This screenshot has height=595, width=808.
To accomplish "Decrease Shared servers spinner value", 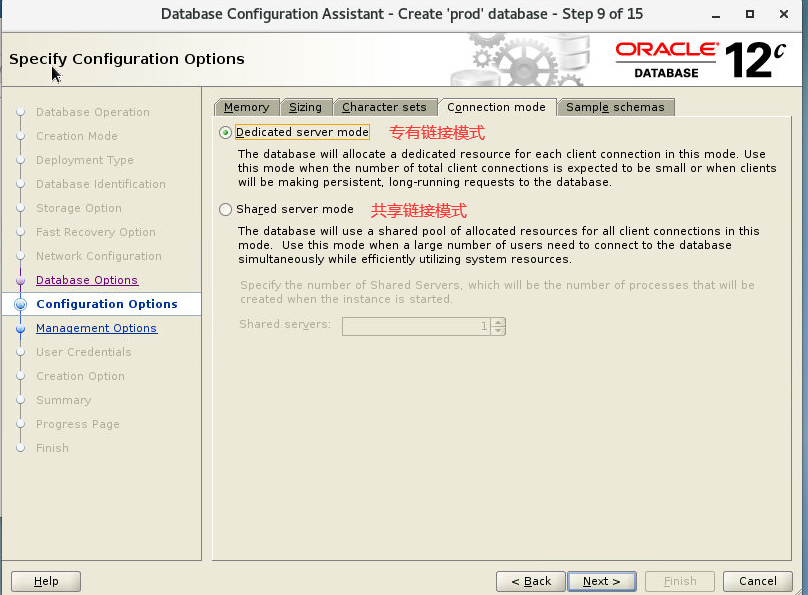I will pos(498,330).
